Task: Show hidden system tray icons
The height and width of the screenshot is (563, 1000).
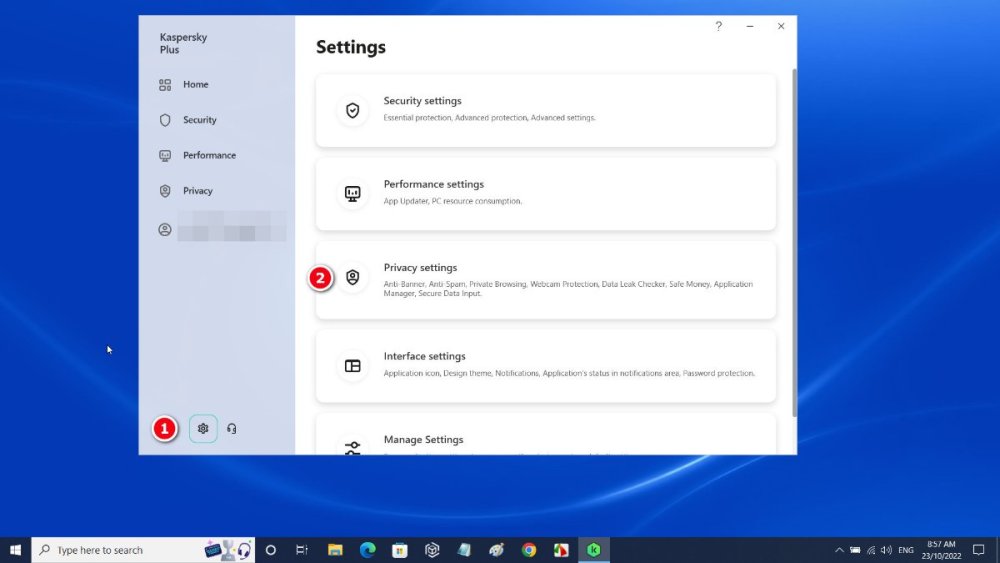Action: pyautogui.click(x=839, y=550)
